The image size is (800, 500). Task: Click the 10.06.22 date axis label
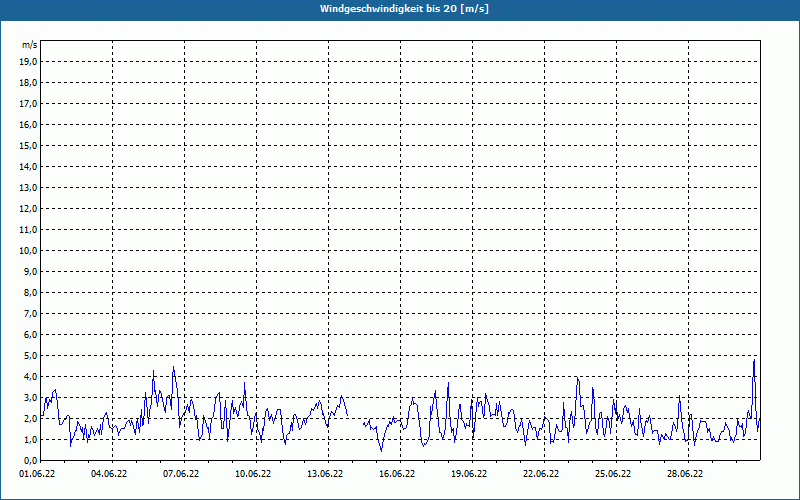pos(253,474)
